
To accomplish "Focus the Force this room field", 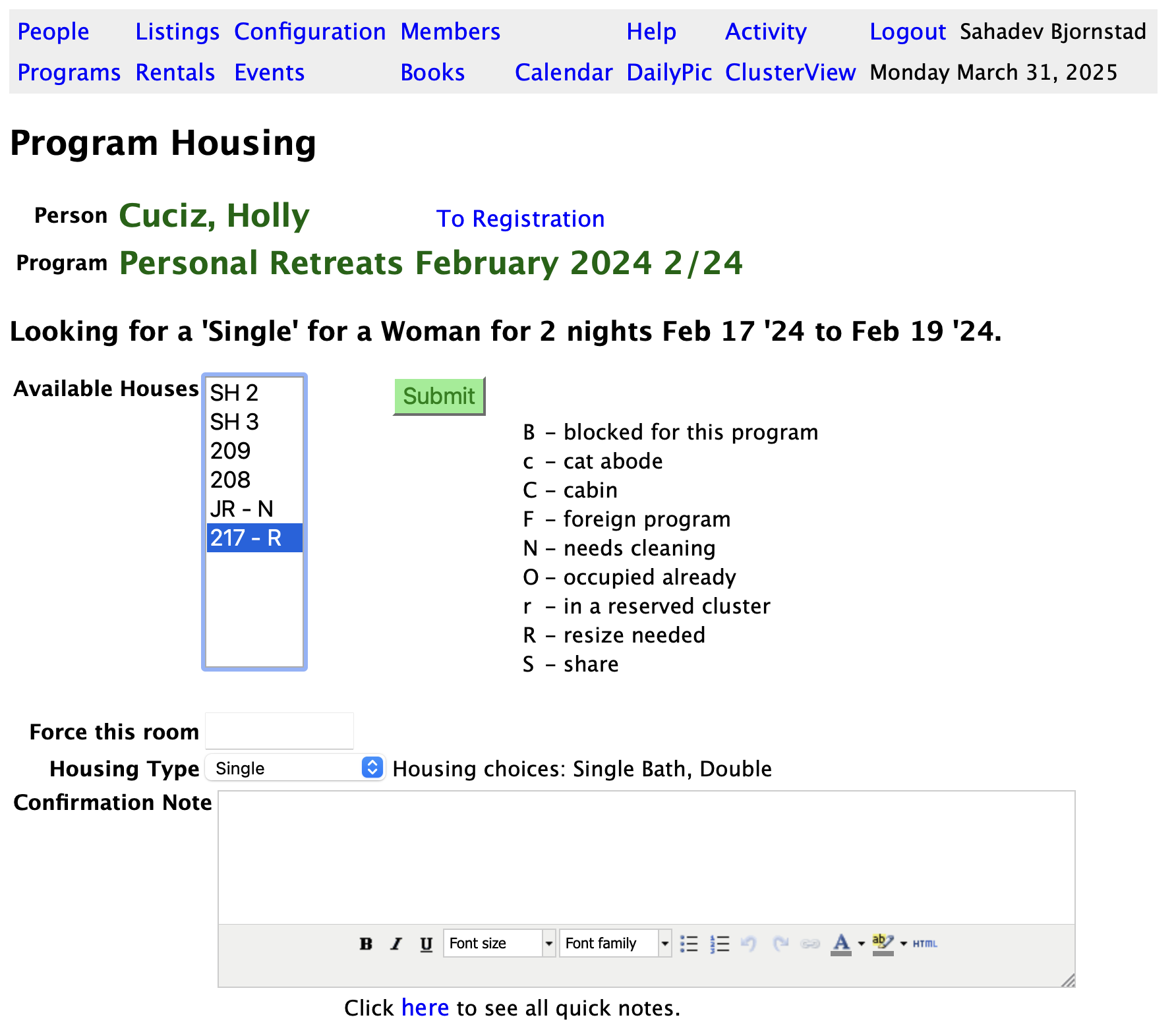I will click(x=279, y=731).
